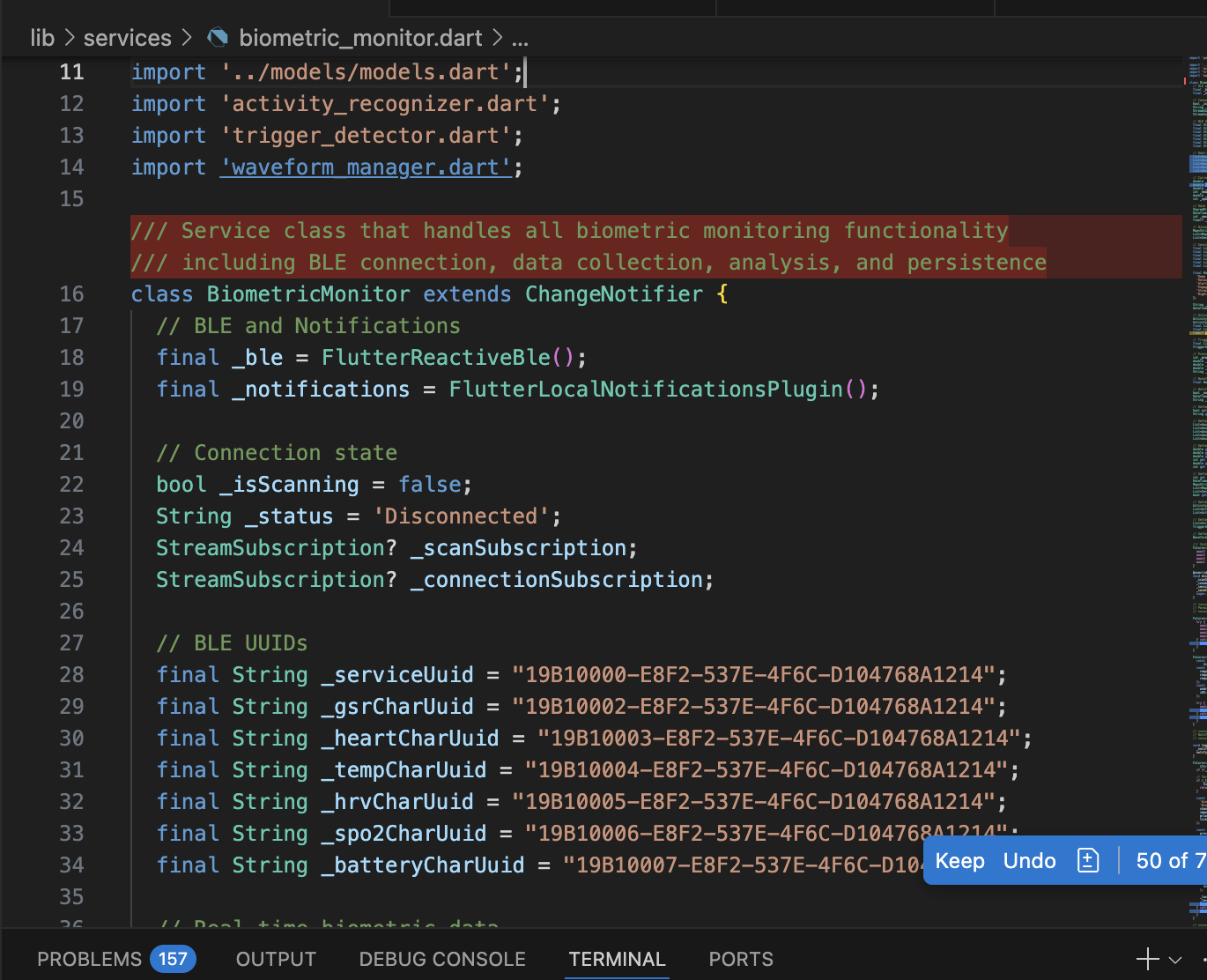Viewport: 1207px width, 980px height.
Task: Click the overflow ellipsis in the breadcrumb
Action: click(x=520, y=38)
